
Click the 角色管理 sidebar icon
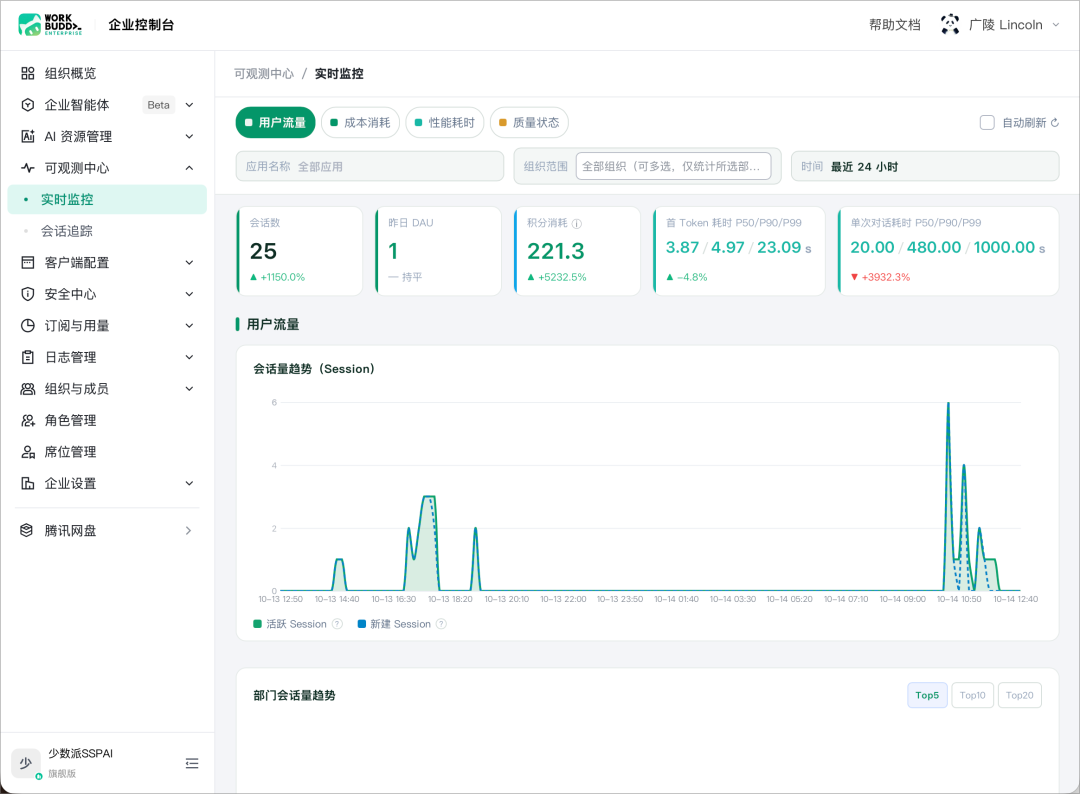[28, 420]
